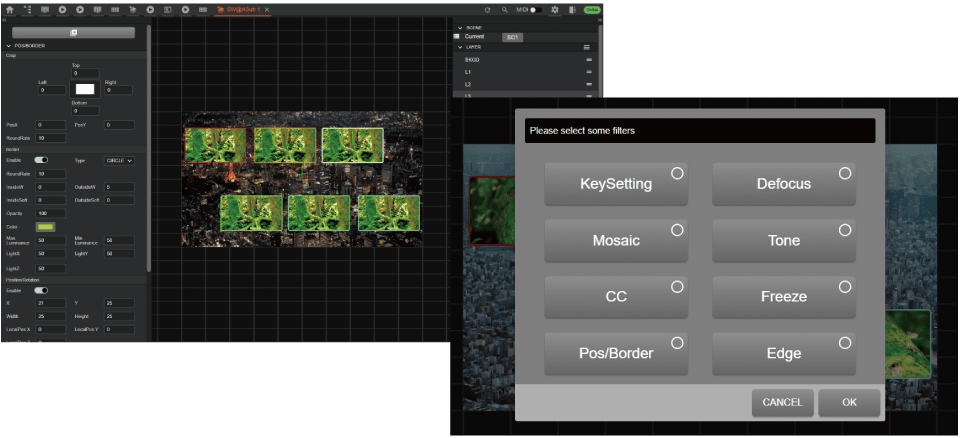Click the panel layout icon beside the gear
The width and height of the screenshot is (960, 438).
(x=573, y=9)
